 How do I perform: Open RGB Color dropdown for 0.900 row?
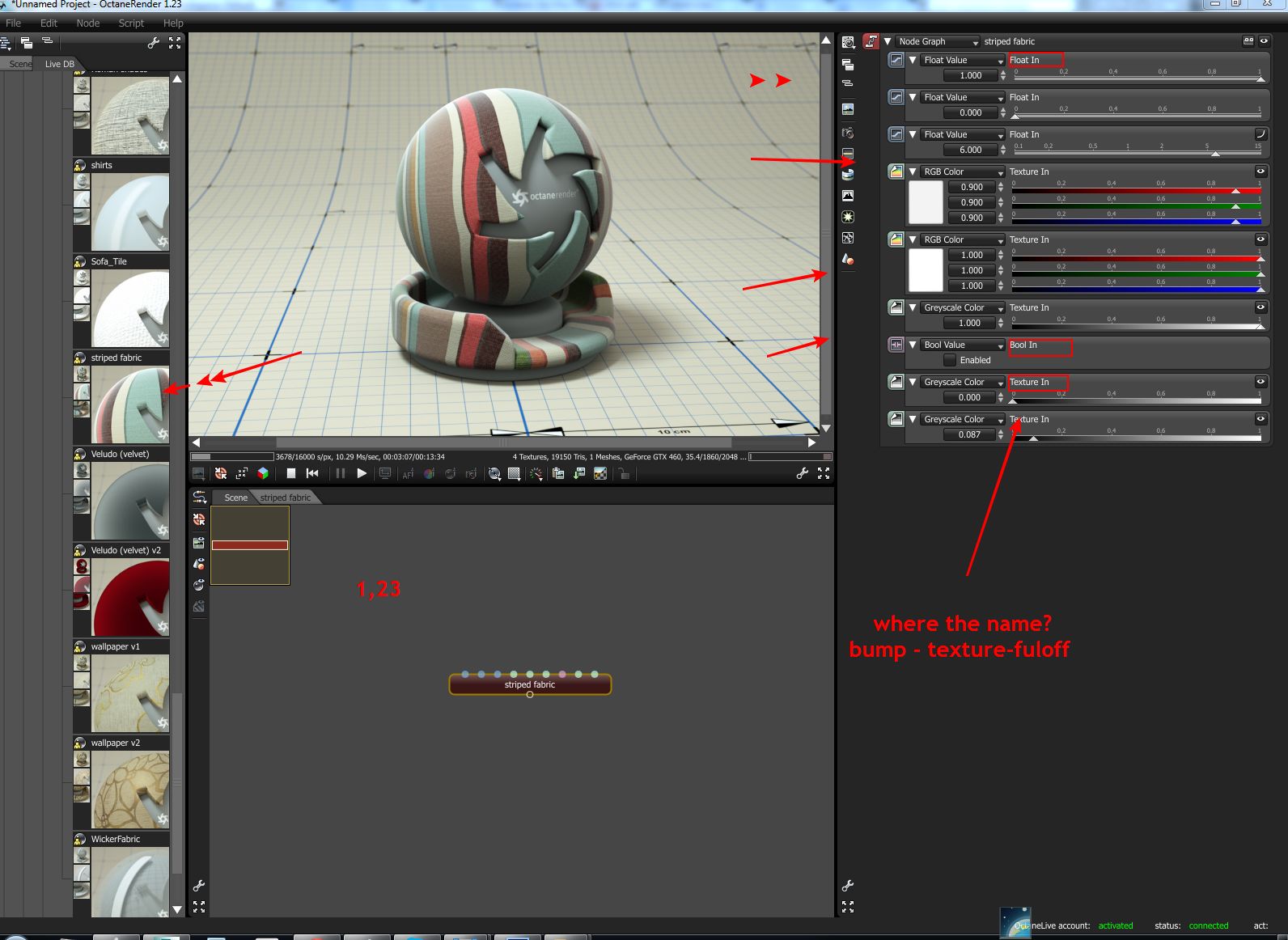tap(963, 171)
